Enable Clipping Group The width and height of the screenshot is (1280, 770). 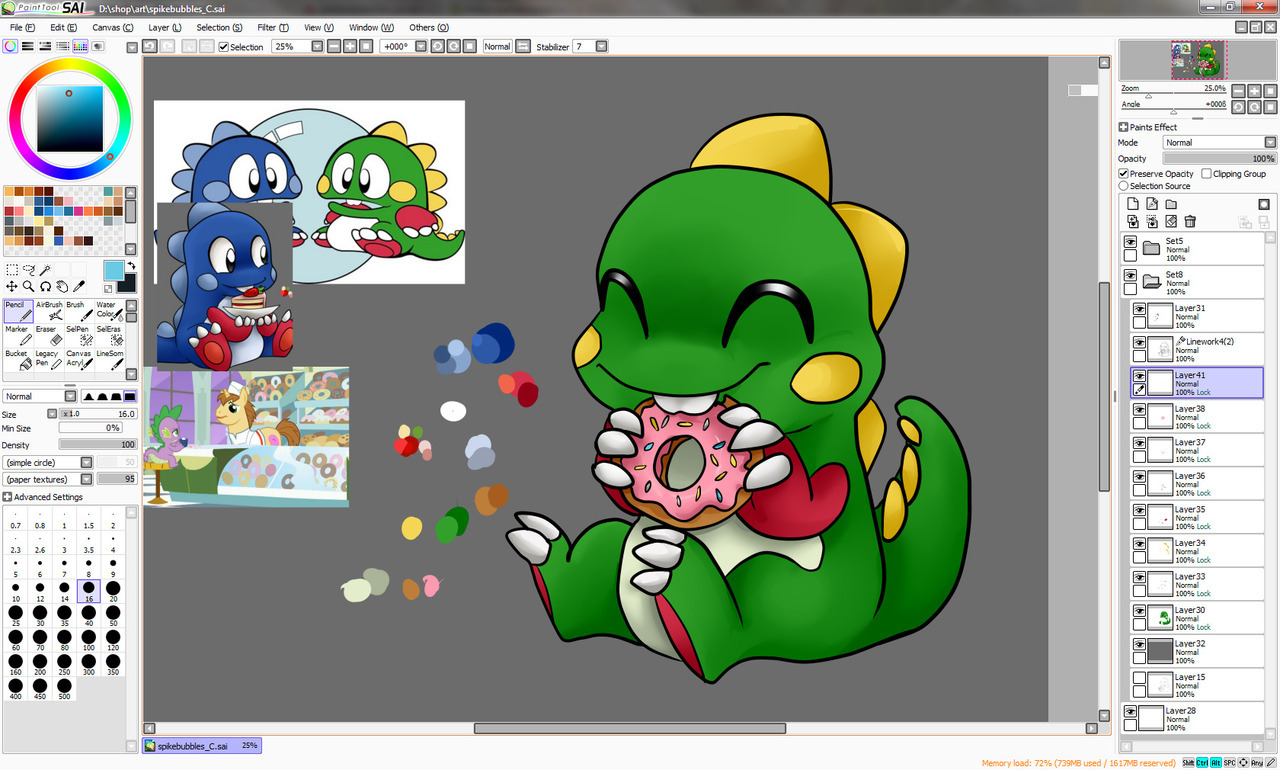pos(1207,174)
